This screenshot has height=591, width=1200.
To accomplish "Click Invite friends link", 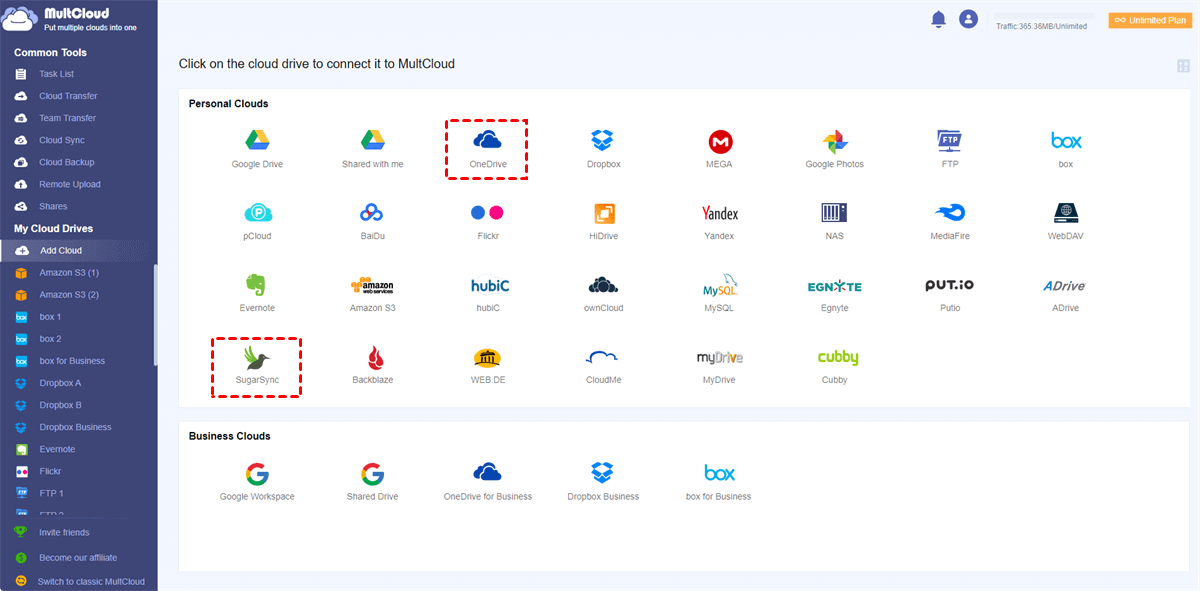I will 63,532.
